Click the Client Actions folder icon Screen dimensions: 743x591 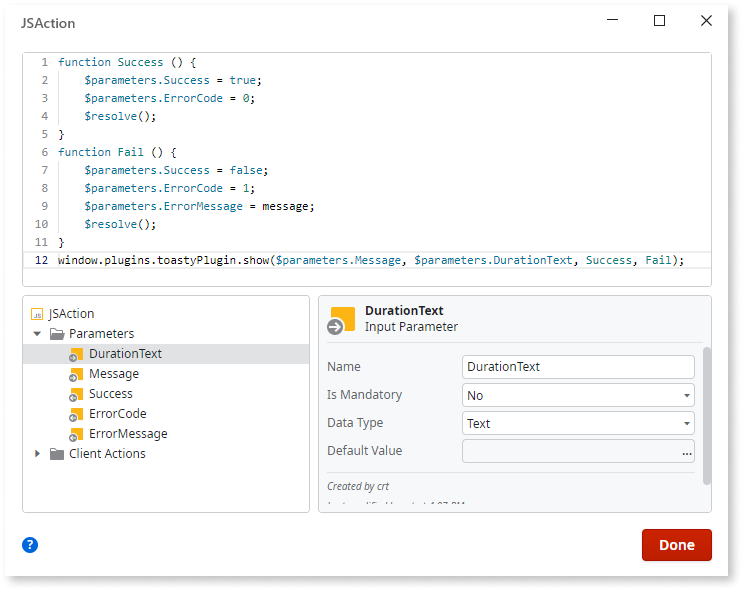(56, 454)
